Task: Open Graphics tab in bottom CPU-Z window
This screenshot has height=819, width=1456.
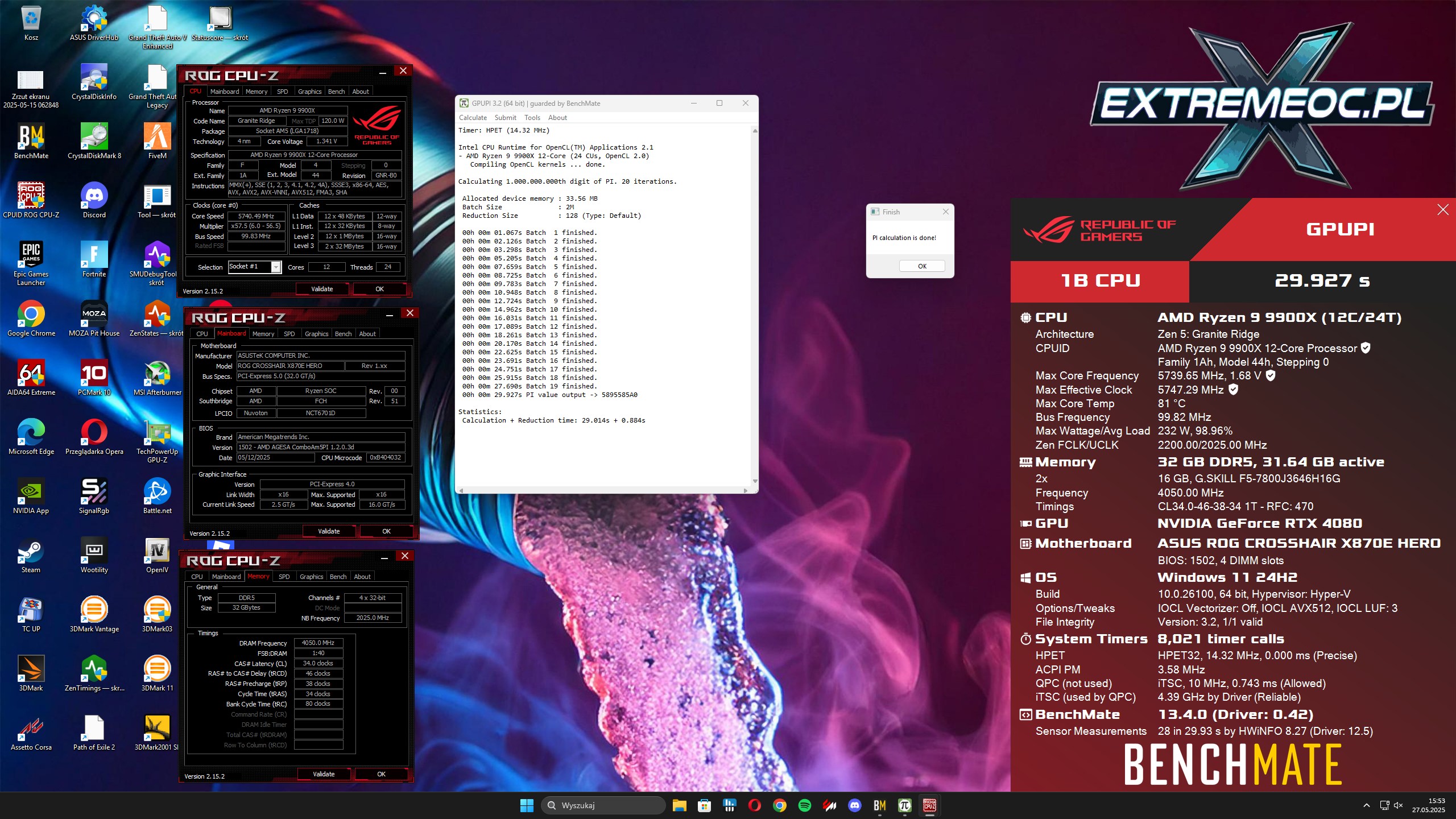Action: point(311,577)
